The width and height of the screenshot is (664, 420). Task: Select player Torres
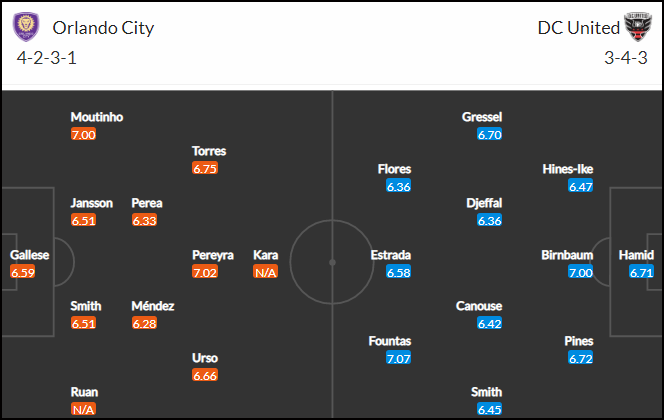click(x=209, y=151)
